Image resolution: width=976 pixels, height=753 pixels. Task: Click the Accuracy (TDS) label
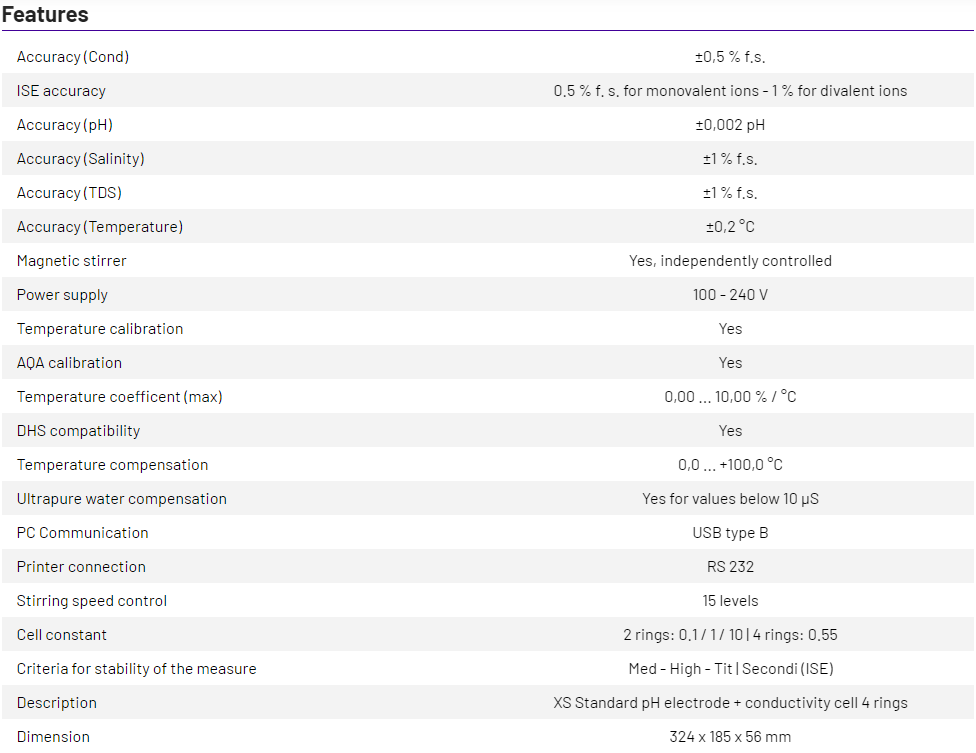click(x=69, y=193)
